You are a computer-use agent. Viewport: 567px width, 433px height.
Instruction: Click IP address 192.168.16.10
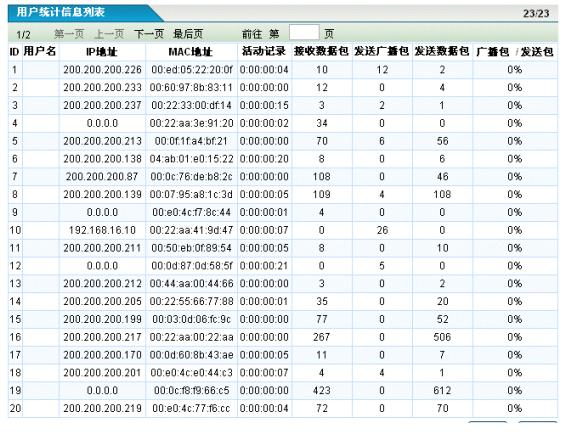102,230
